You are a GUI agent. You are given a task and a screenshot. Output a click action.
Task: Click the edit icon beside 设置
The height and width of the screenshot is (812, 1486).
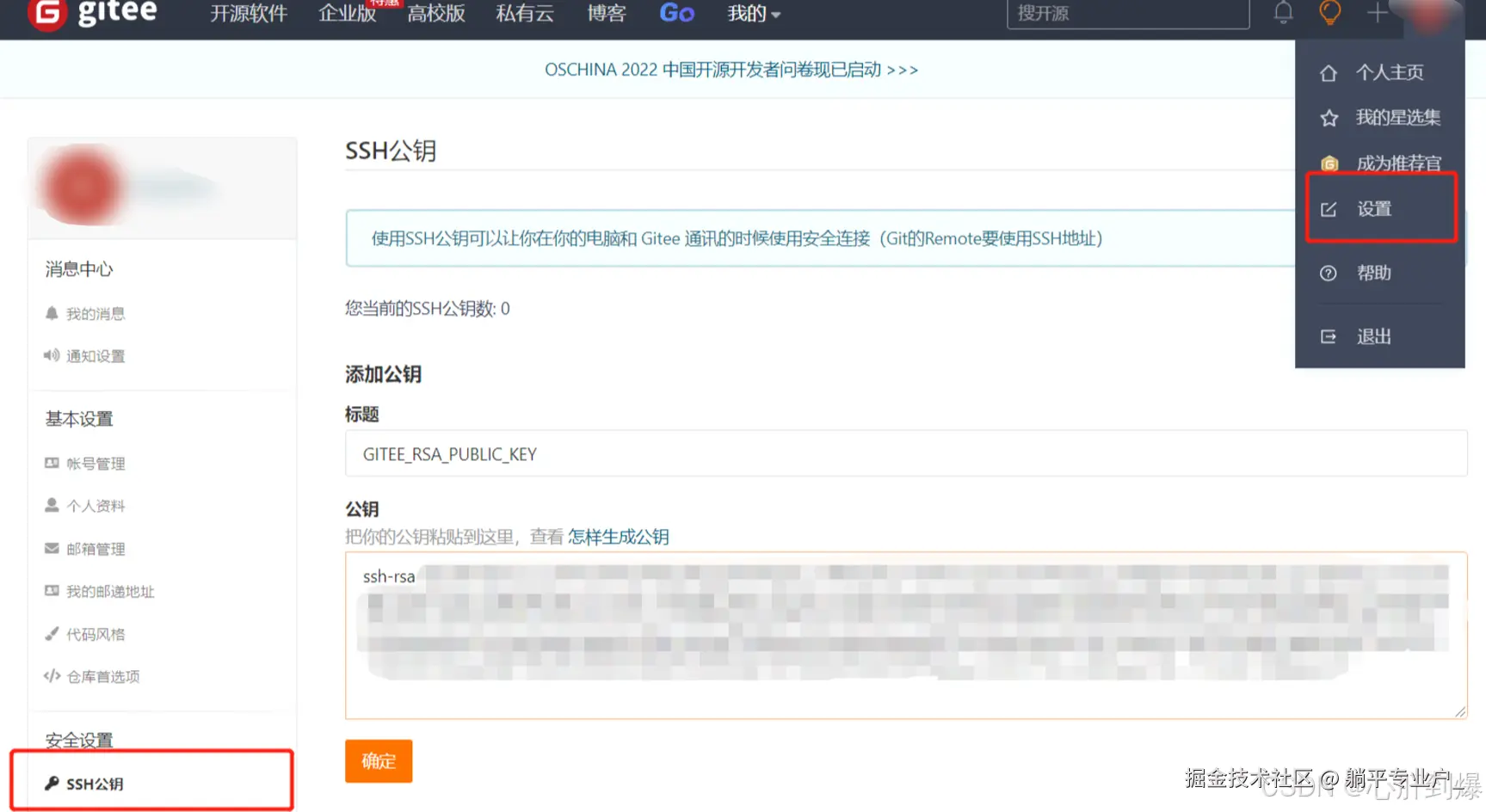[1329, 209]
